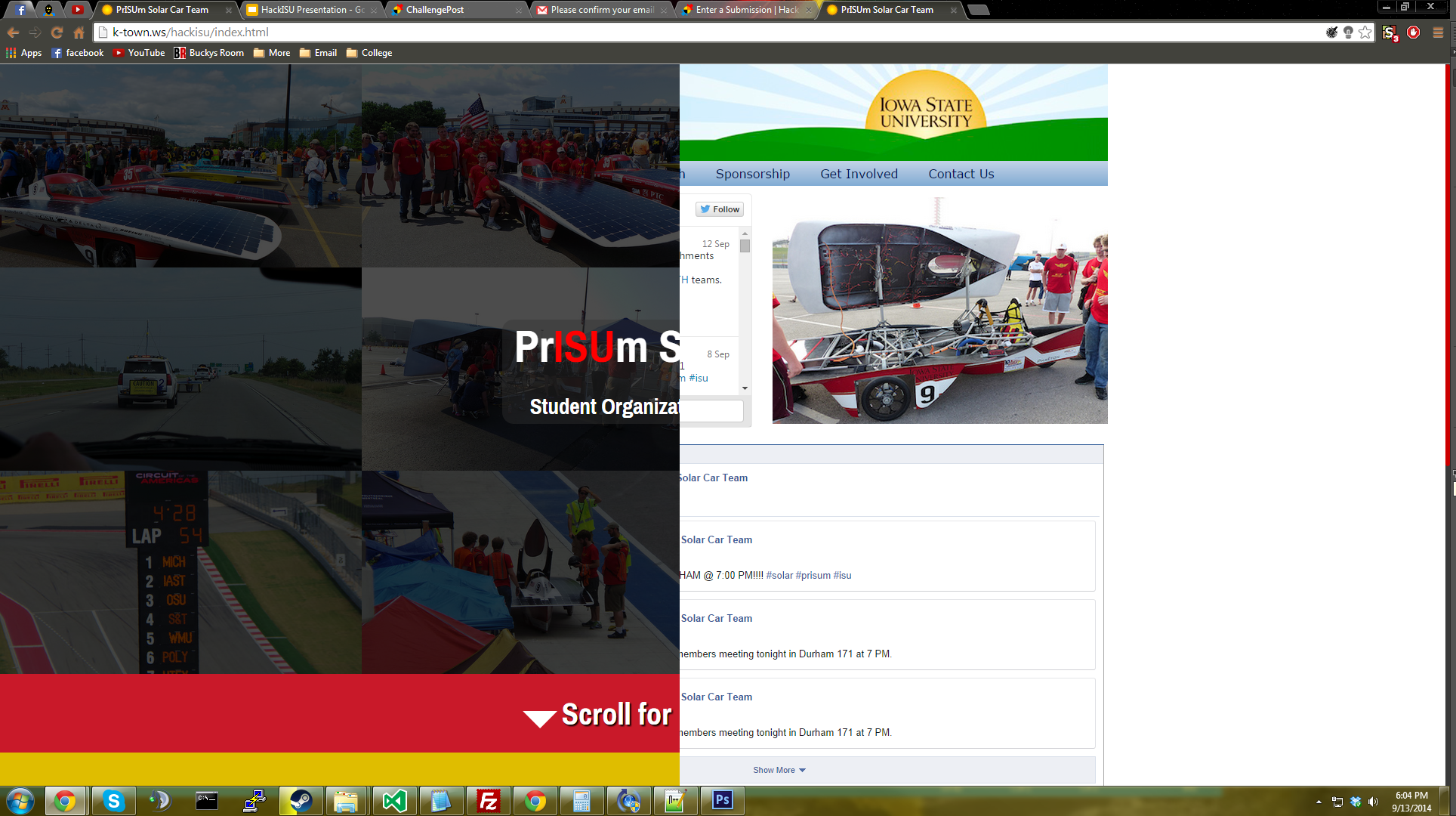Open the Apps bookmark shortcut
The image size is (1456, 816).
point(23,53)
